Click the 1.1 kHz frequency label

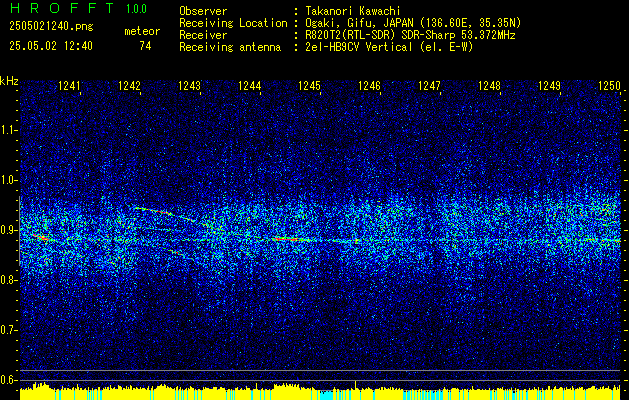tap(8, 130)
